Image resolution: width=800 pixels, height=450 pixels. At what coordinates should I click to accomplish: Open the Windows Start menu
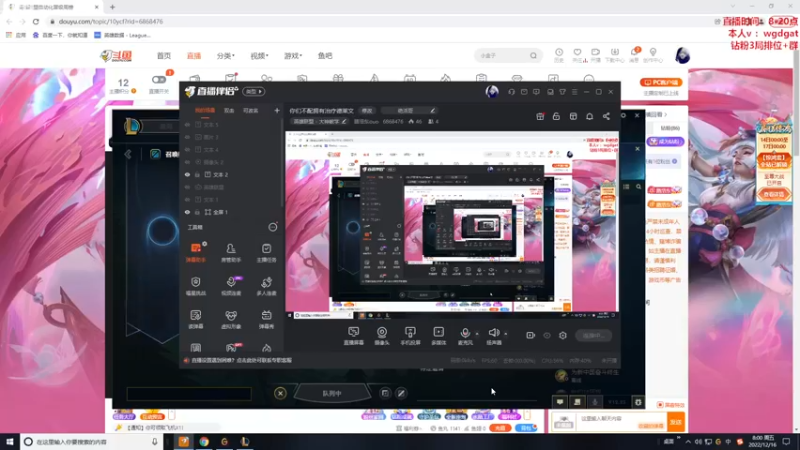click(10, 442)
